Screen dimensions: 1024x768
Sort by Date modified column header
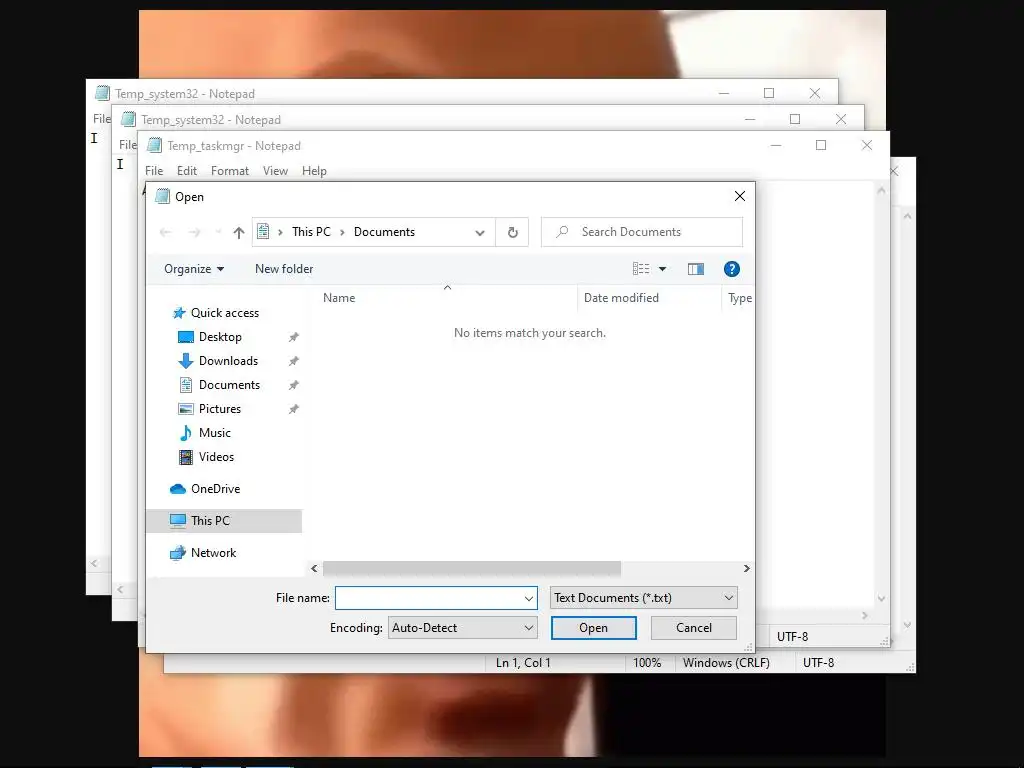point(649,298)
